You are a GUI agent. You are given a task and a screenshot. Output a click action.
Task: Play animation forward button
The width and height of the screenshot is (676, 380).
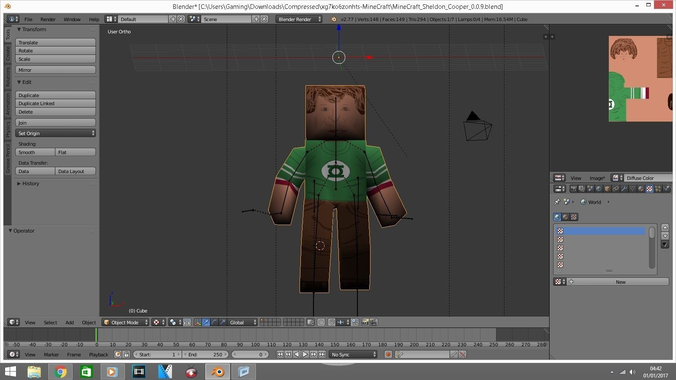(305, 355)
